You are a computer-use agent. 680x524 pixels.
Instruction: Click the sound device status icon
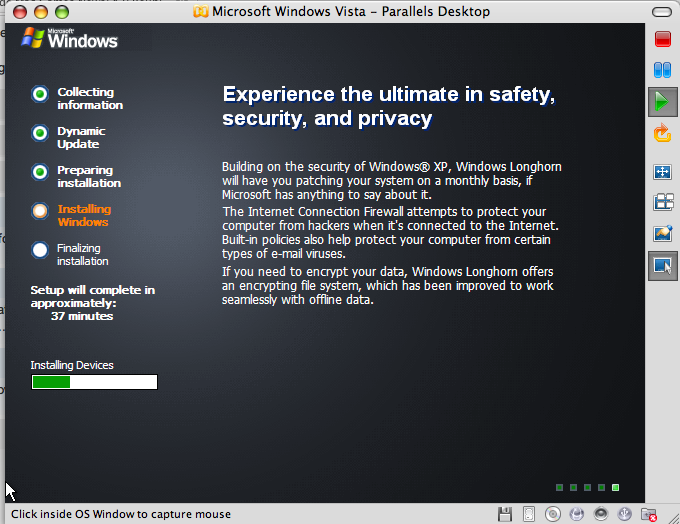click(601, 514)
